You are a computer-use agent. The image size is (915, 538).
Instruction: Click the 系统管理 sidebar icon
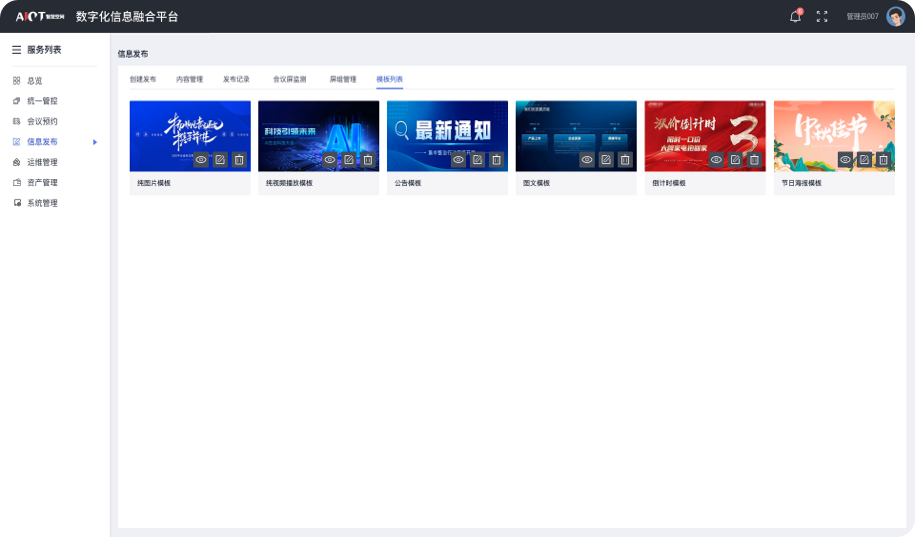(x=16, y=203)
